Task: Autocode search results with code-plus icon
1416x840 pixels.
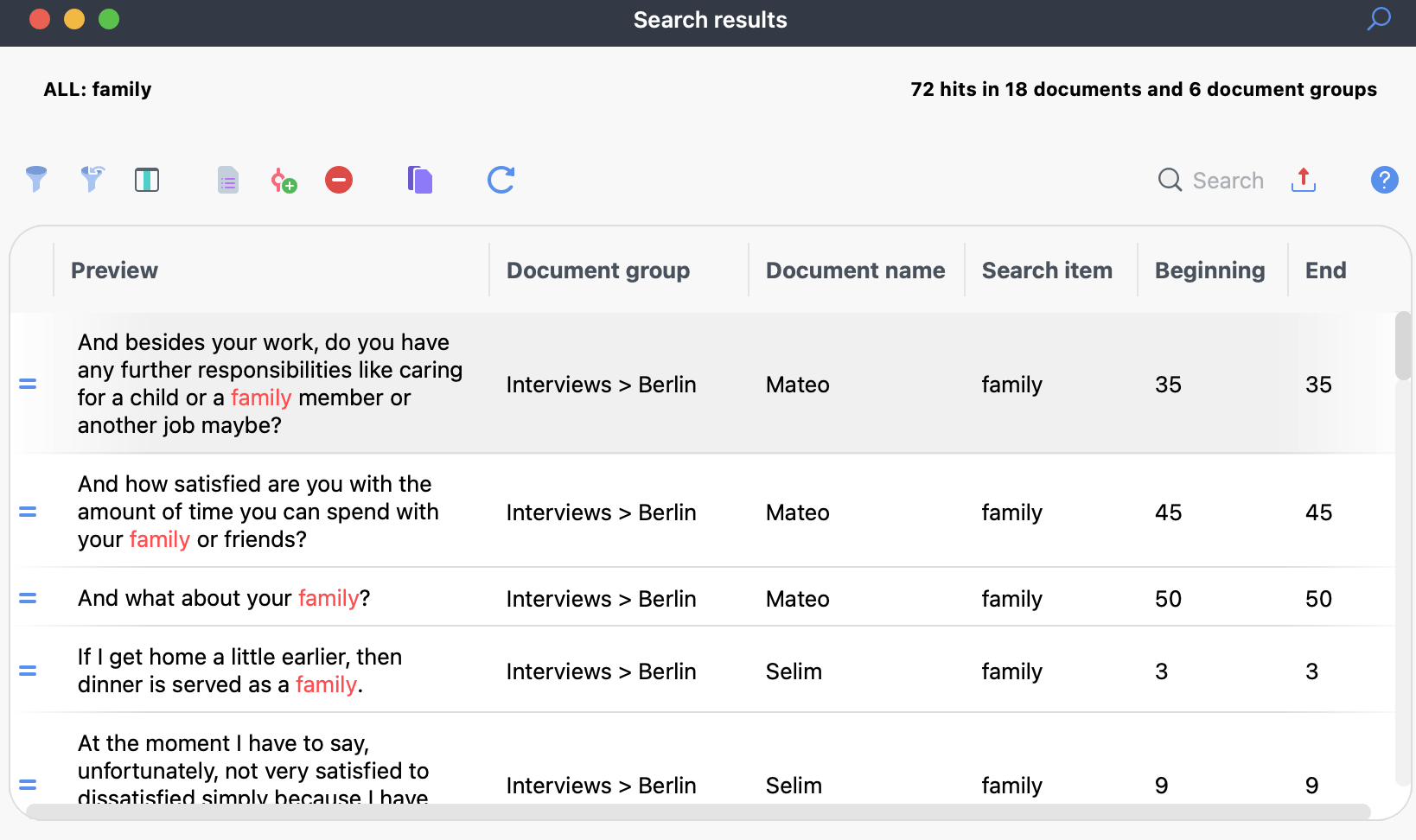Action: [284, 181]
